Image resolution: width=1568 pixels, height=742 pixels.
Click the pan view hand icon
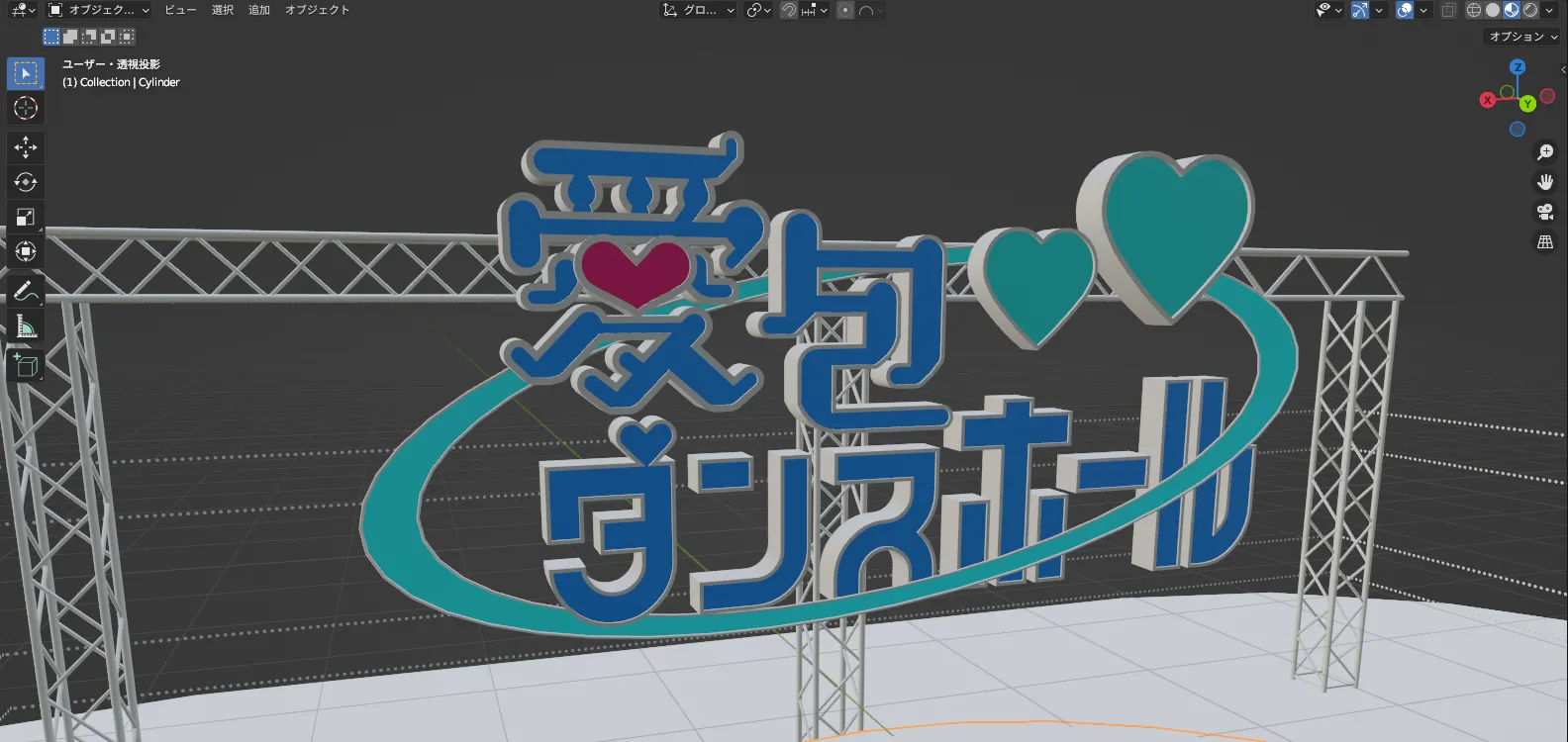(1545, 182)
